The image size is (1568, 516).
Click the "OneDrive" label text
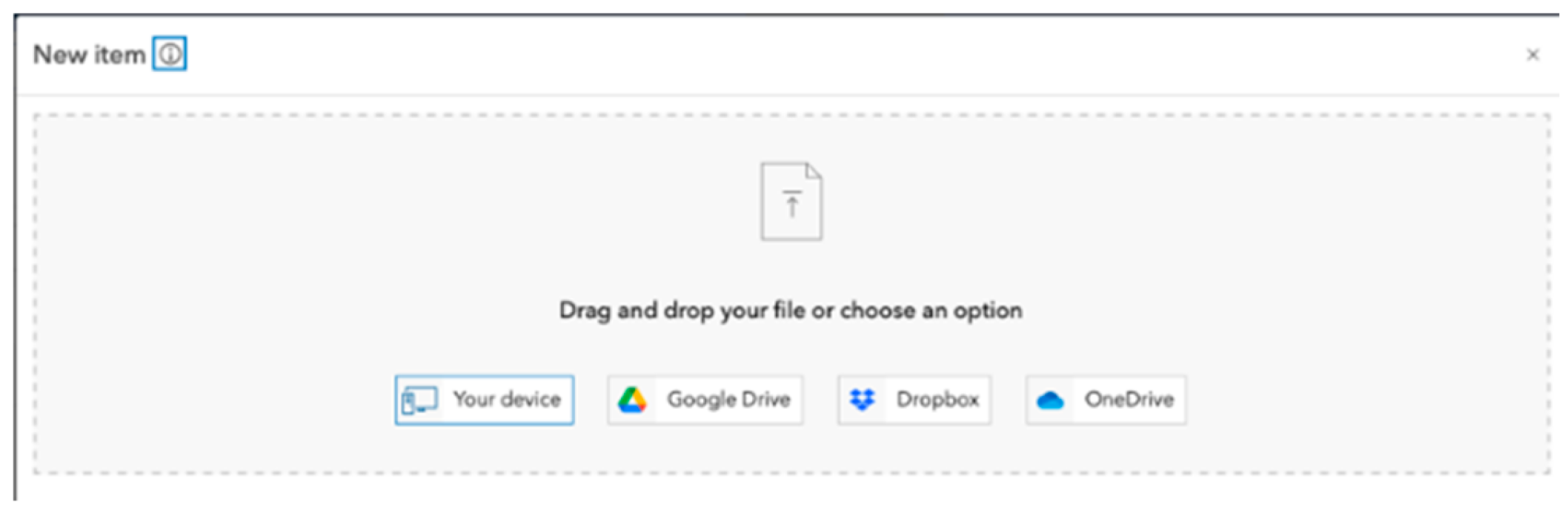tap(1129, 400)
